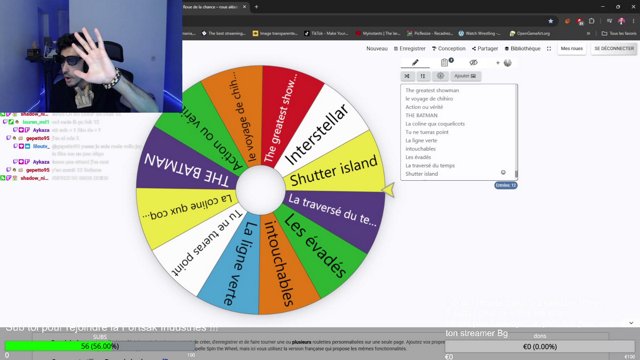640x360 pixels.
Task: Click the SE DÉCONNECTER button
Action: click(x=614, y=49)
